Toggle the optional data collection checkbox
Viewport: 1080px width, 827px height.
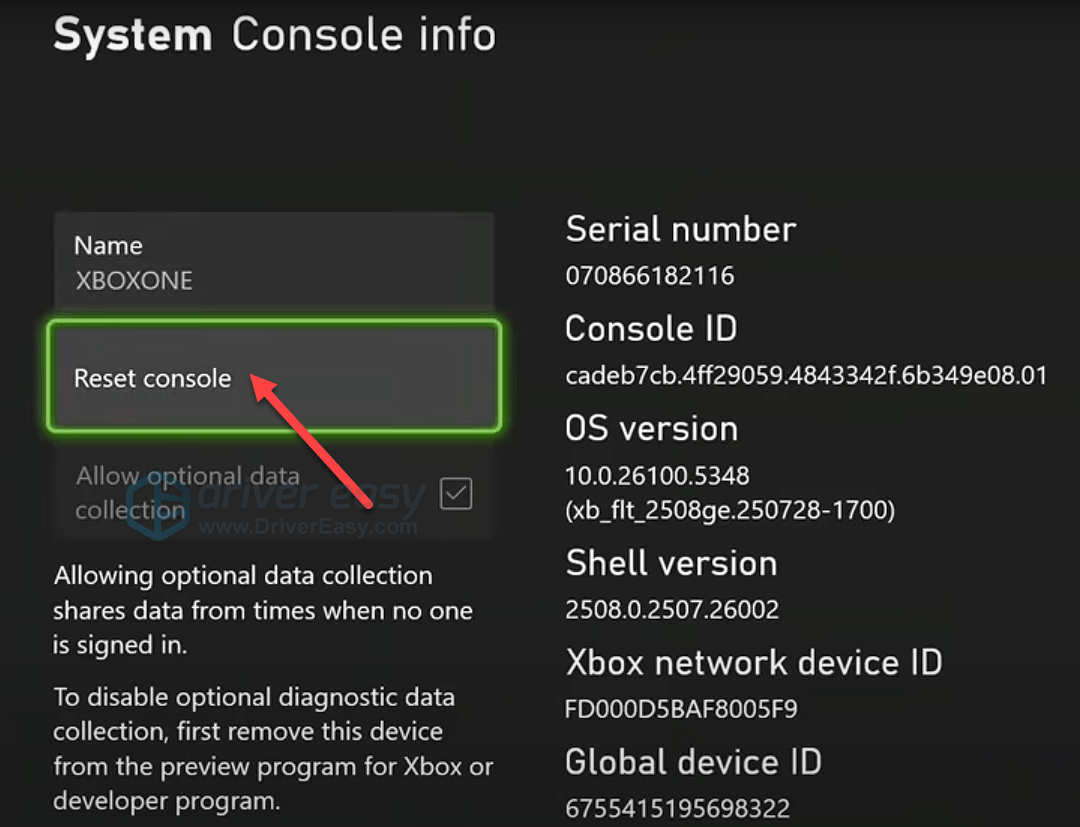(x=456, y=493)
